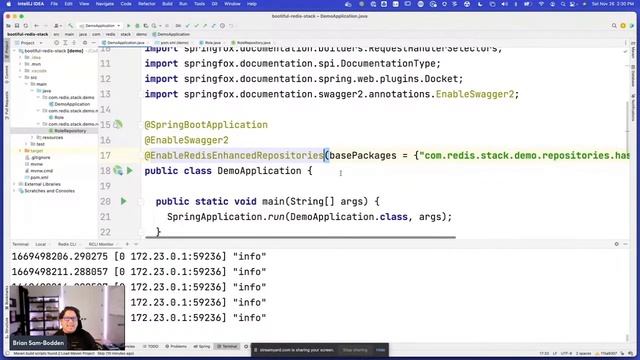The image size is (640, 360).
Task: Click the 'bootiful-redis-stack' breadcrumb
Action: tap(28, 34)
